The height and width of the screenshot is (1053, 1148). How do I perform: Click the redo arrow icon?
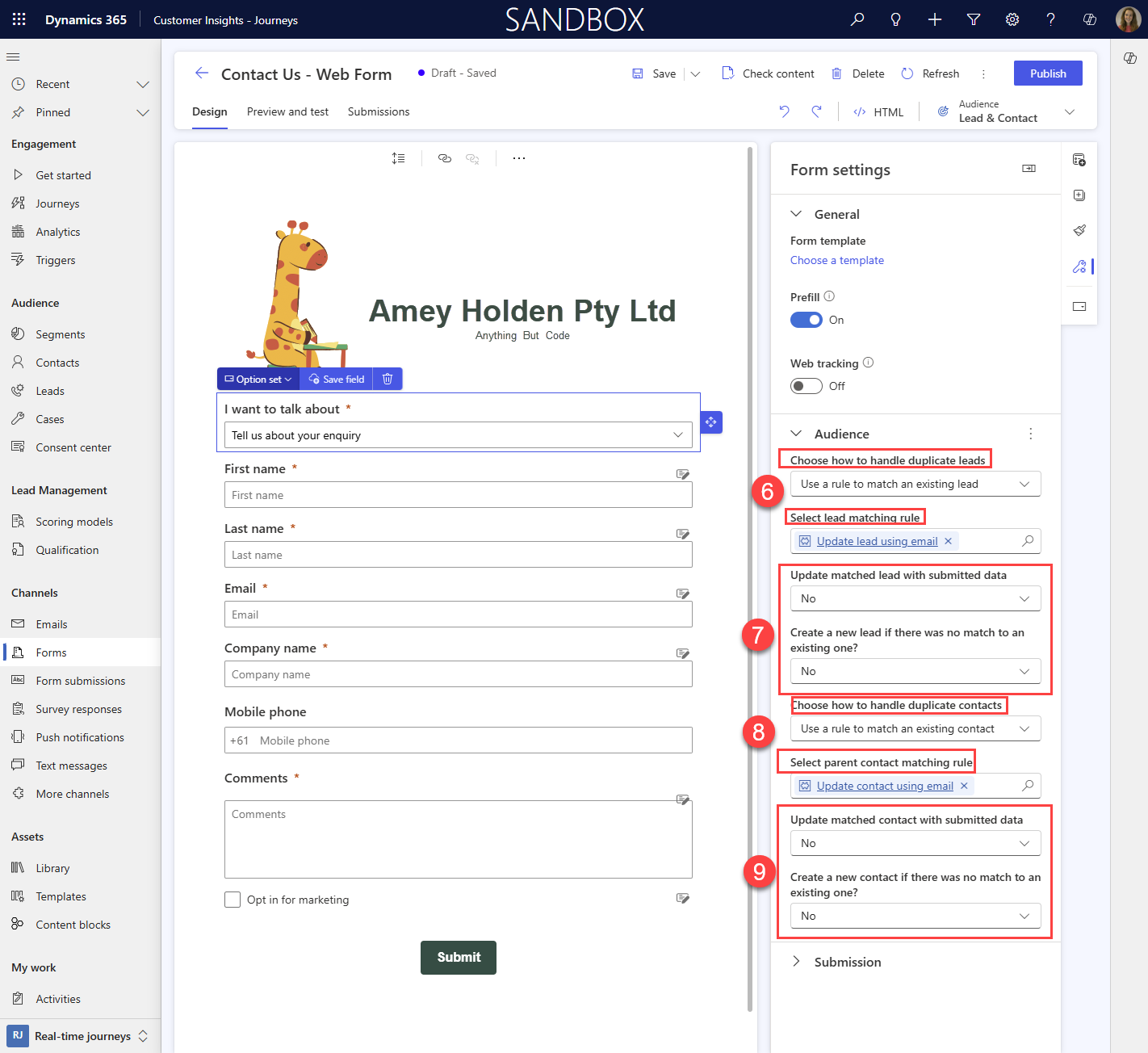click(816, 111)
